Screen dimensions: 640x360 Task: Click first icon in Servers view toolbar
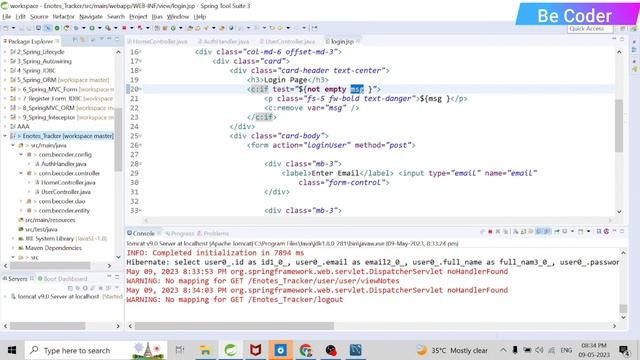point(70,288)
